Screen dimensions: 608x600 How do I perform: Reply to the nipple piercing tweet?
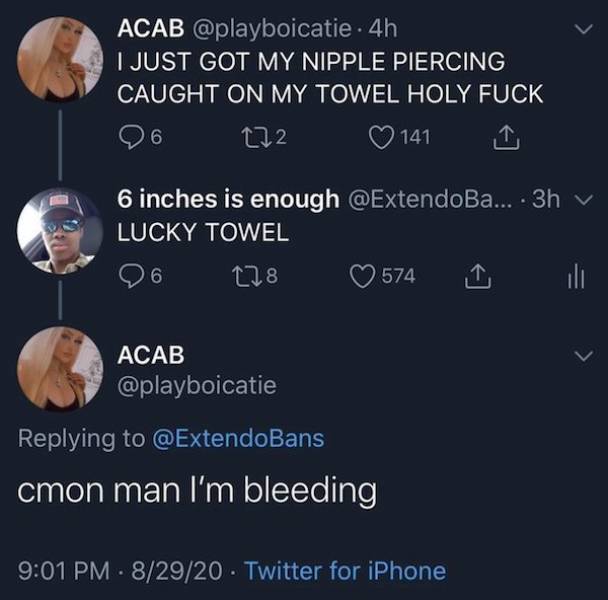coord(129,137)
